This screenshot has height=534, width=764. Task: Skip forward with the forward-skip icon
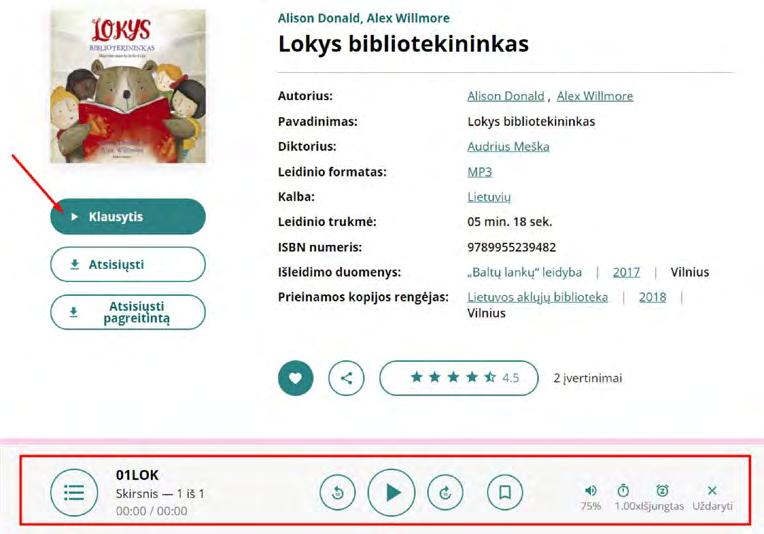tap(445, 493)
